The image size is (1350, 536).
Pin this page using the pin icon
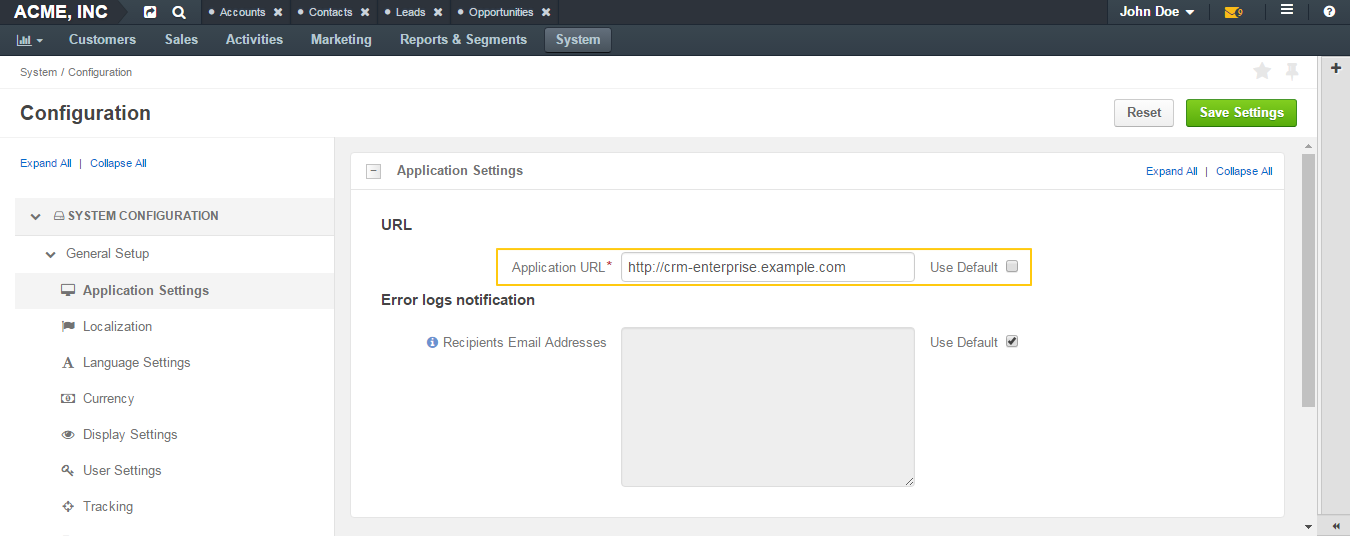1292,71
